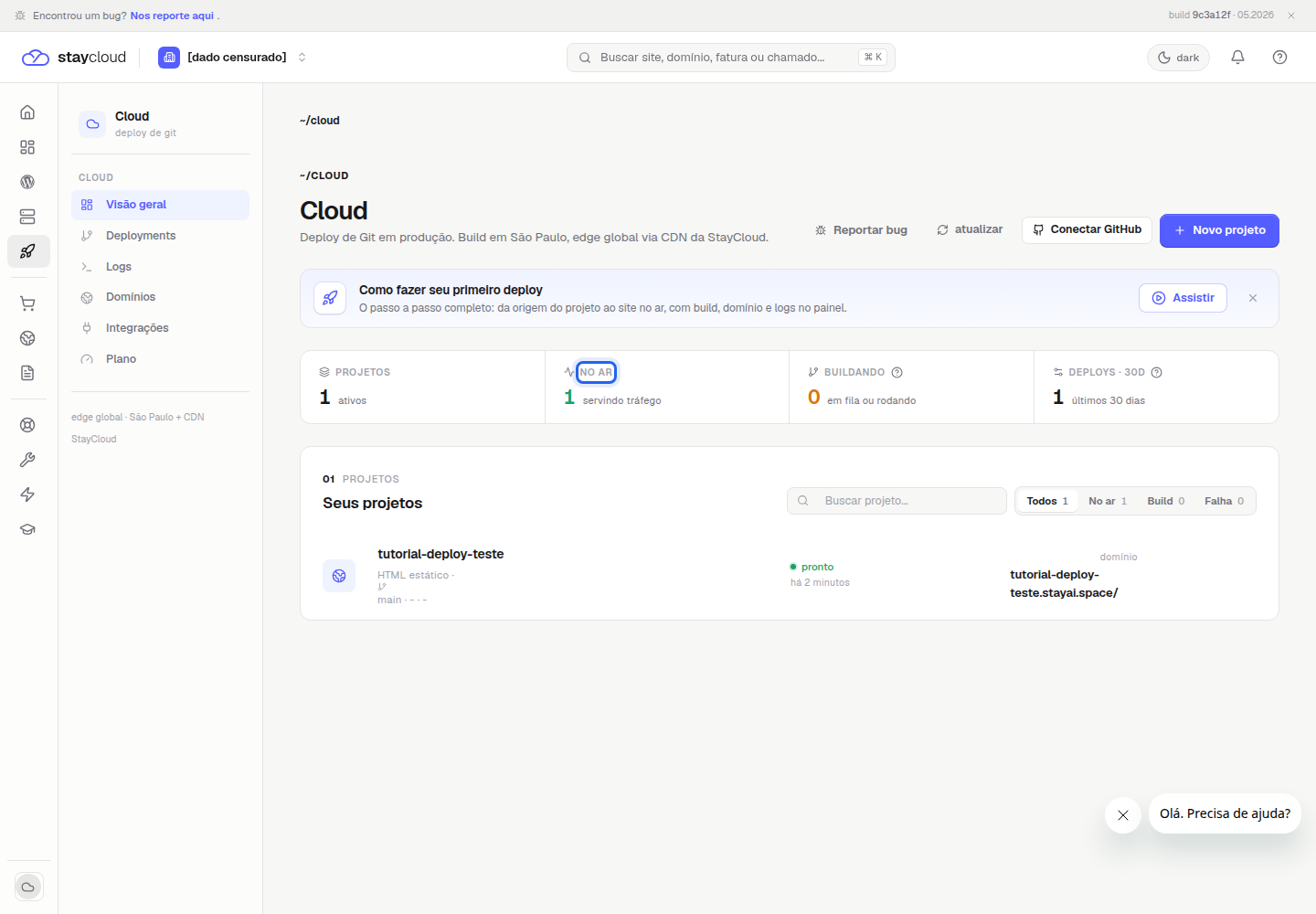Click the cloud avatar at rail bottom
1316x914 pixels.
(28, 887)
